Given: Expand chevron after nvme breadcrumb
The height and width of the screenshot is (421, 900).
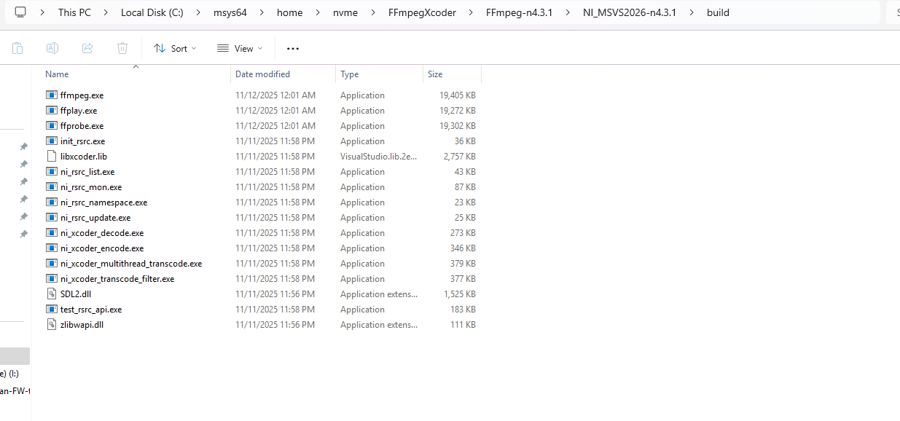Looking at the screenshot, I should coord(373,12).
